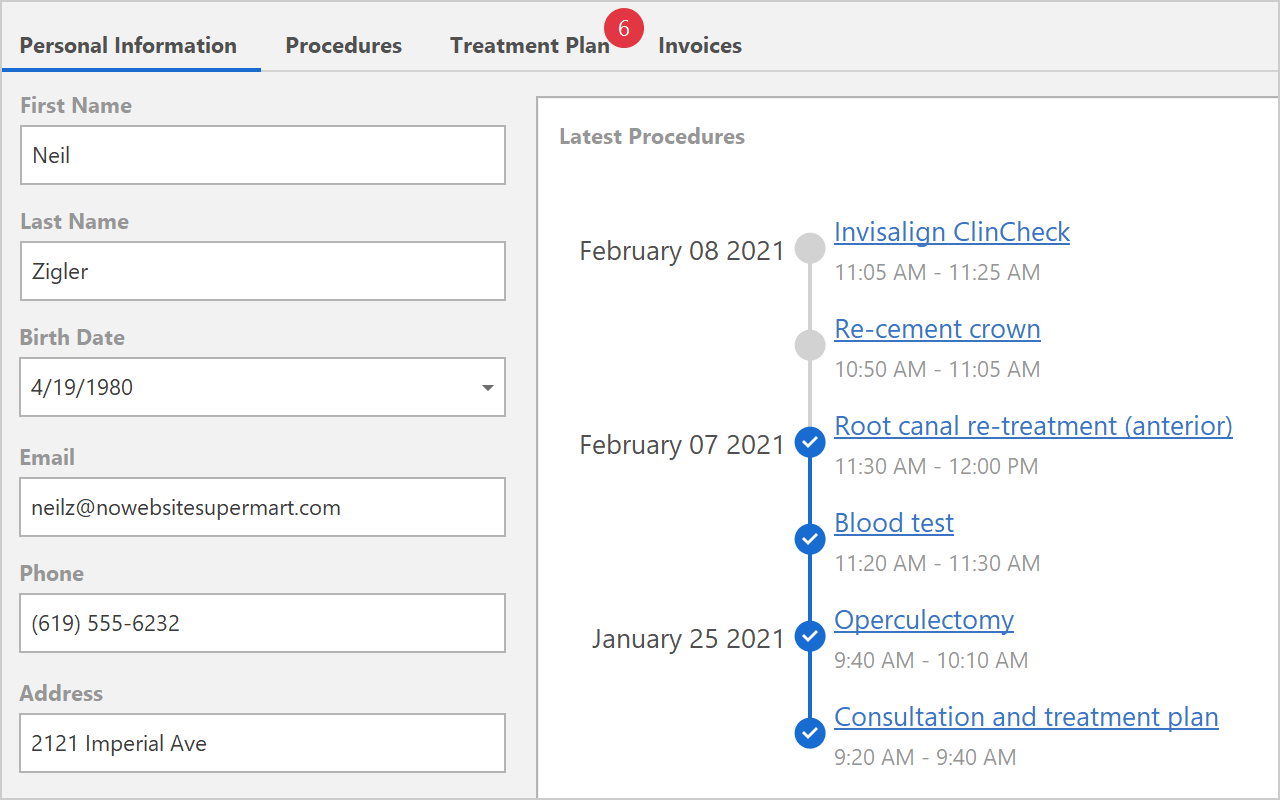The image size is (1280, 800).
Task: Click the gray marker beside Re-cement crown
Action: (x=809, y=346)
